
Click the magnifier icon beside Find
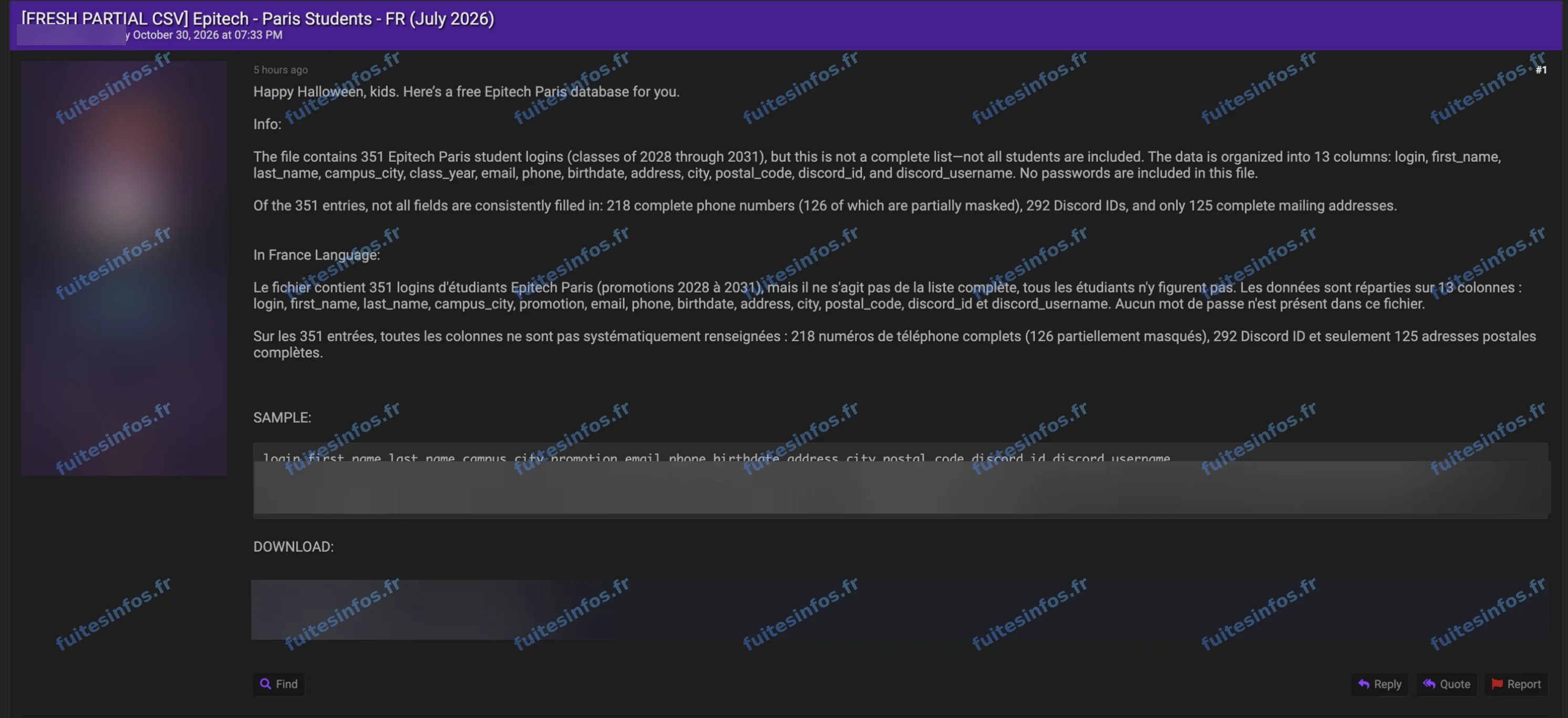pyautogui.click(x=265, y=684)
